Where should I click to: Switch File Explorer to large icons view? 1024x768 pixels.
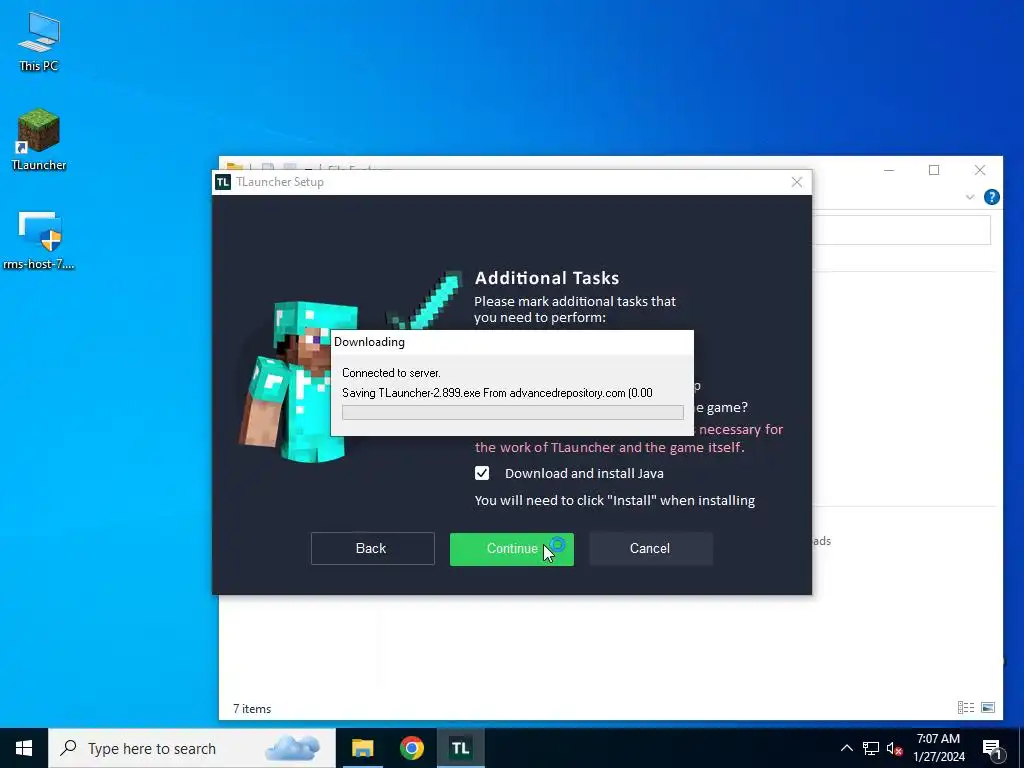pos(988,707)
